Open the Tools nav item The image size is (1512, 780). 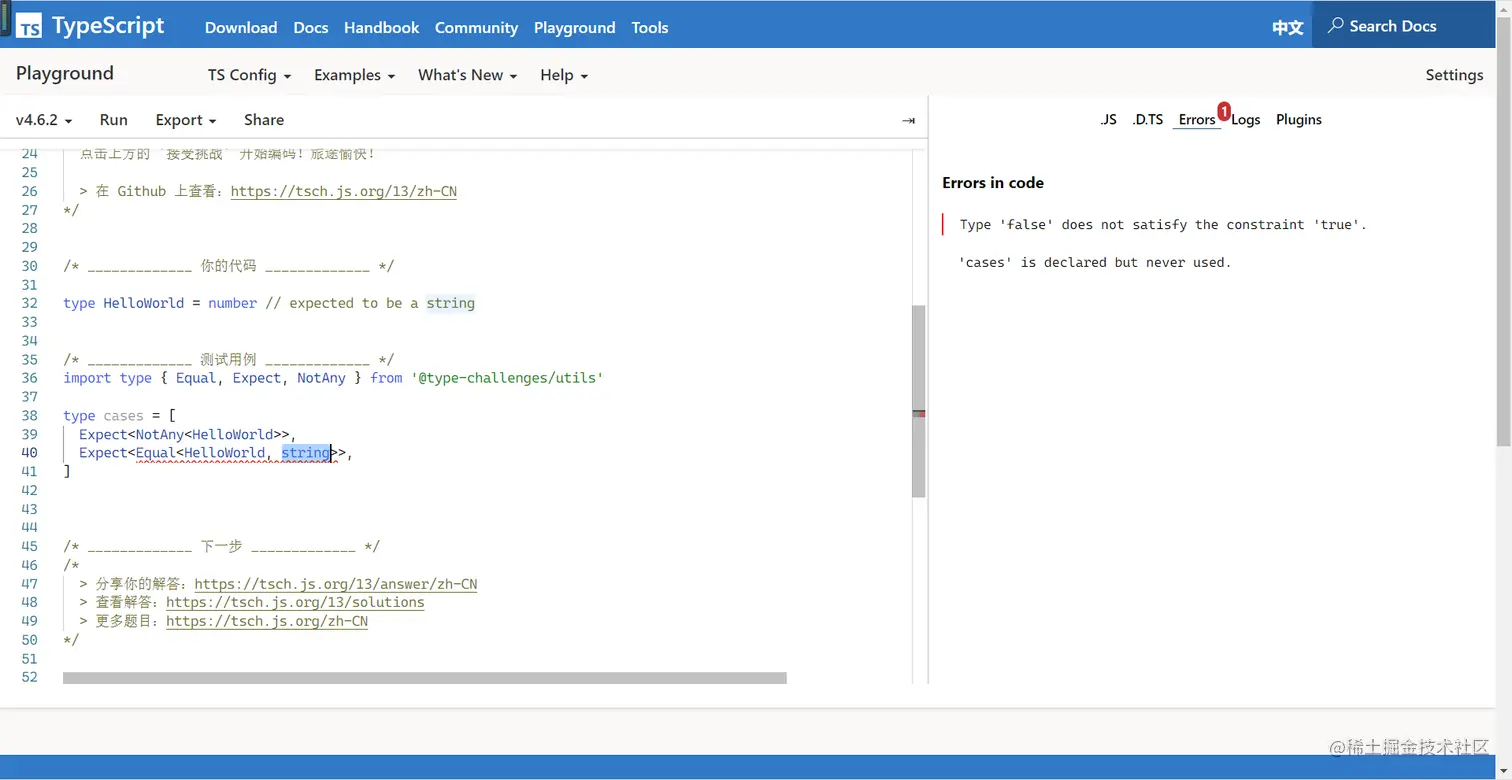click(650, 27)
